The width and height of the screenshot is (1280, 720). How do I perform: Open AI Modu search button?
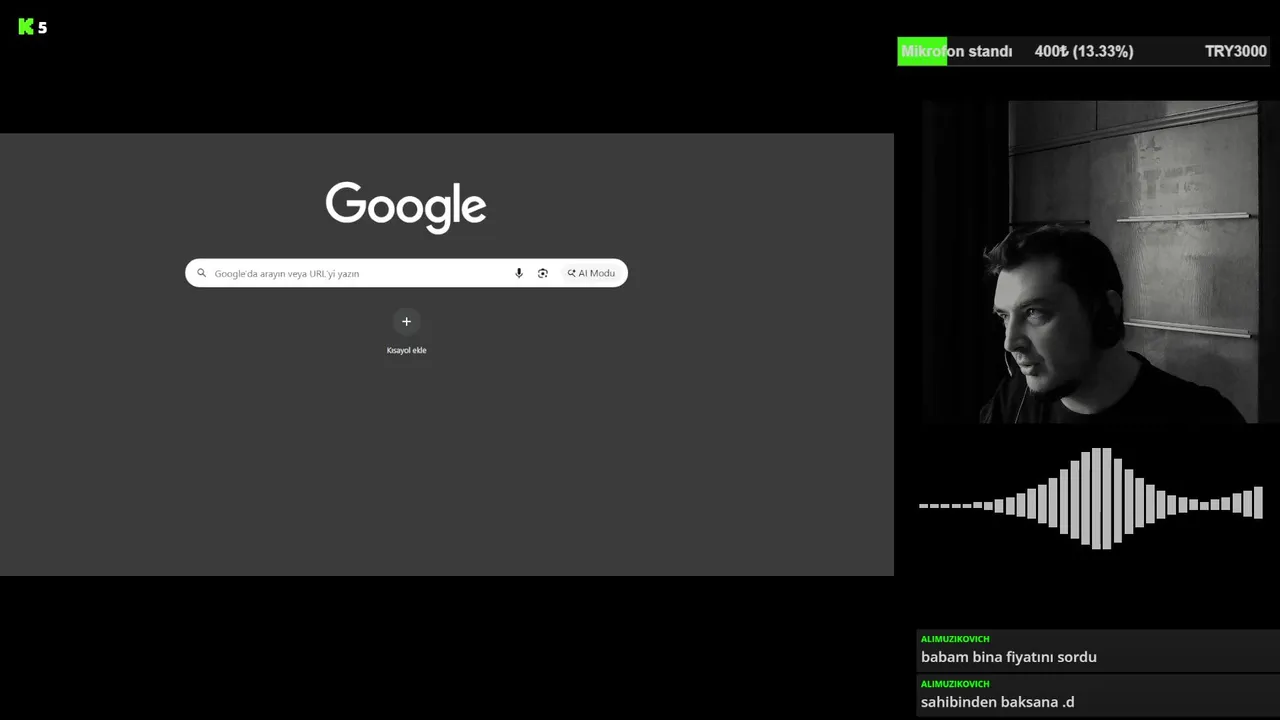coord(591,273)
